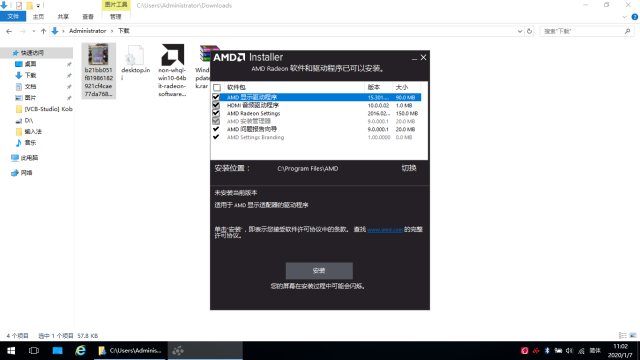Open the D:\ drive in sidebar
This screenshot has height=360, width=640.
pyautogui.click(x=28, y=120)
